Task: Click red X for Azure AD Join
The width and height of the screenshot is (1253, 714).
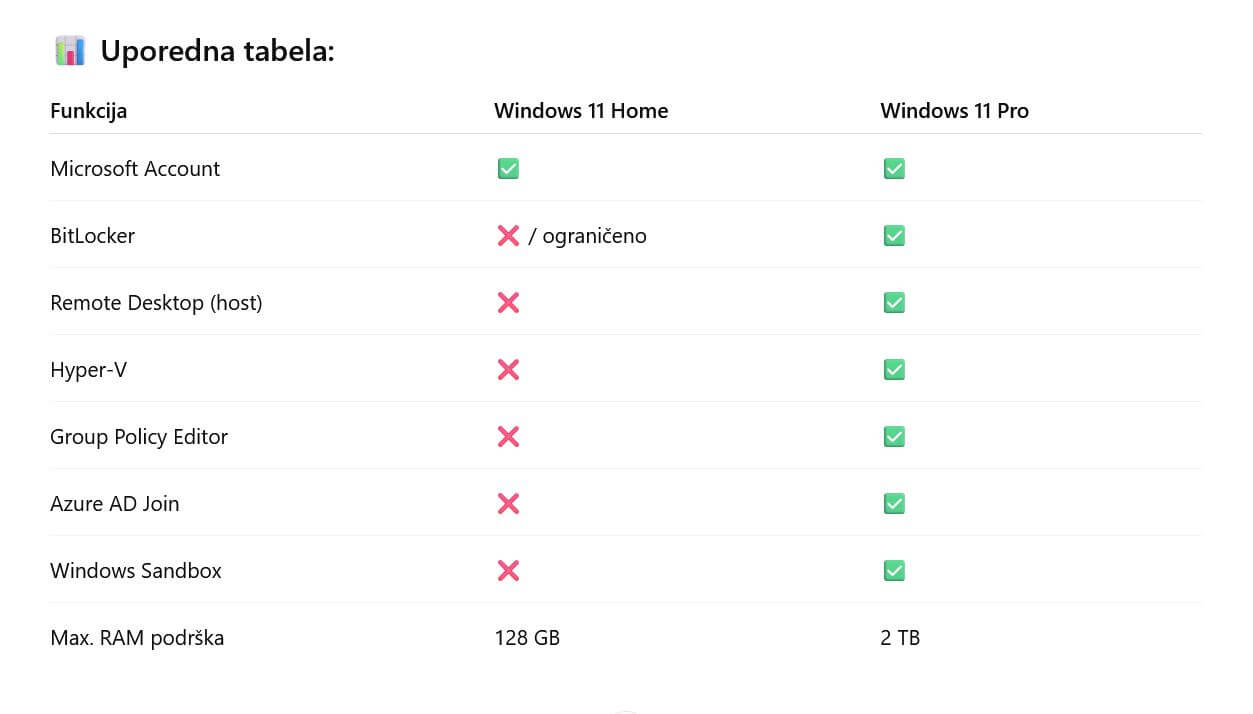Action: click(x=508, y=504)
